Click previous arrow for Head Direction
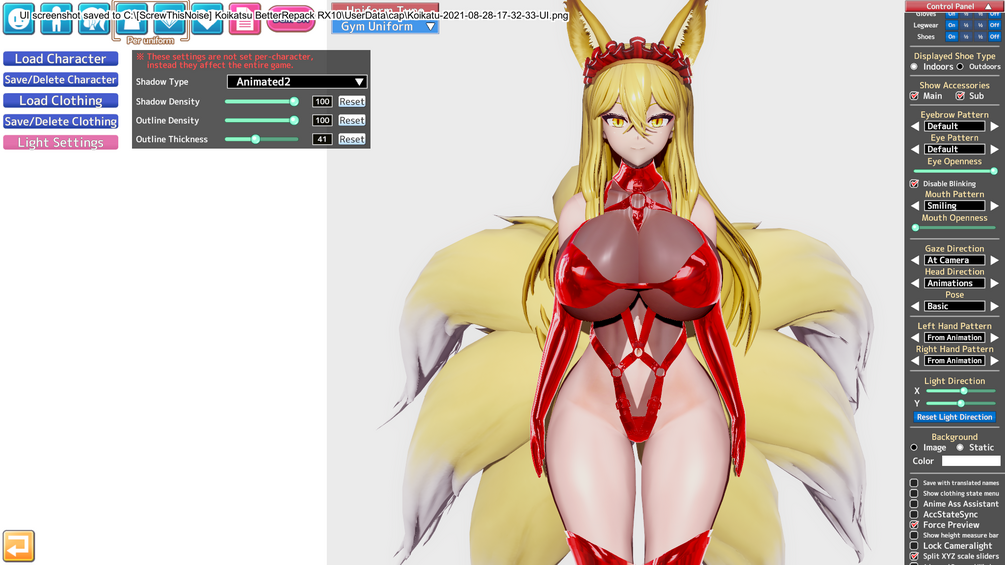Screen dimensions: 1005x565 [915, 283]
